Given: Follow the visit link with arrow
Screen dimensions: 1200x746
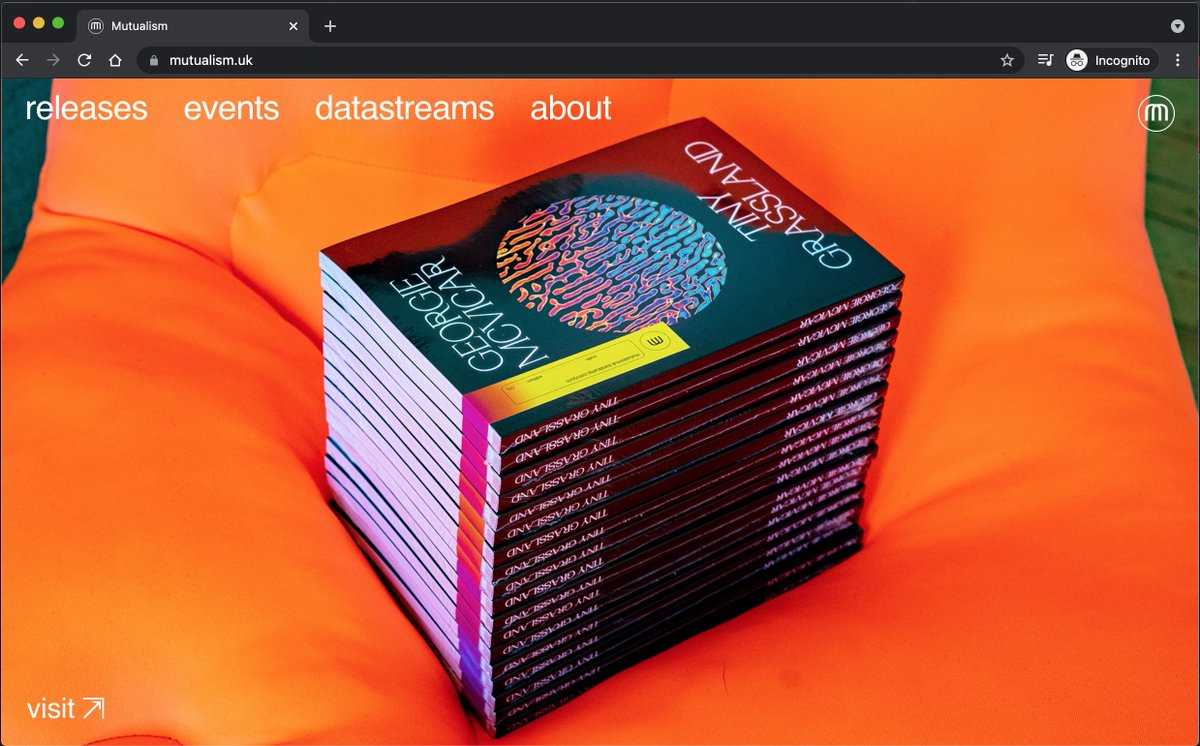Looking at the screenshot, I should click(66, 709).
